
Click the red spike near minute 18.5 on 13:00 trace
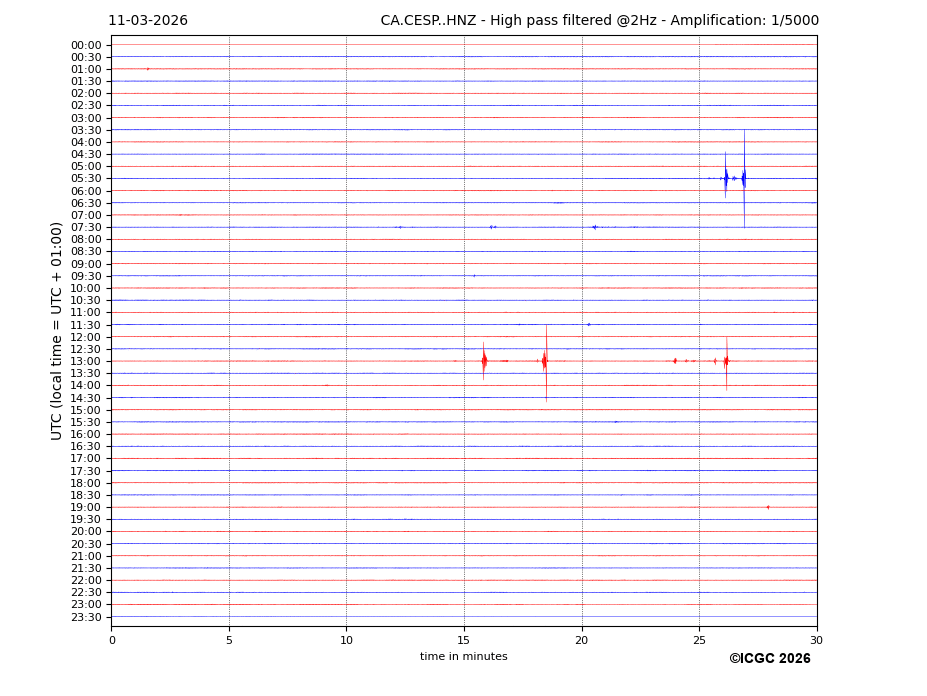click(545, 361)
